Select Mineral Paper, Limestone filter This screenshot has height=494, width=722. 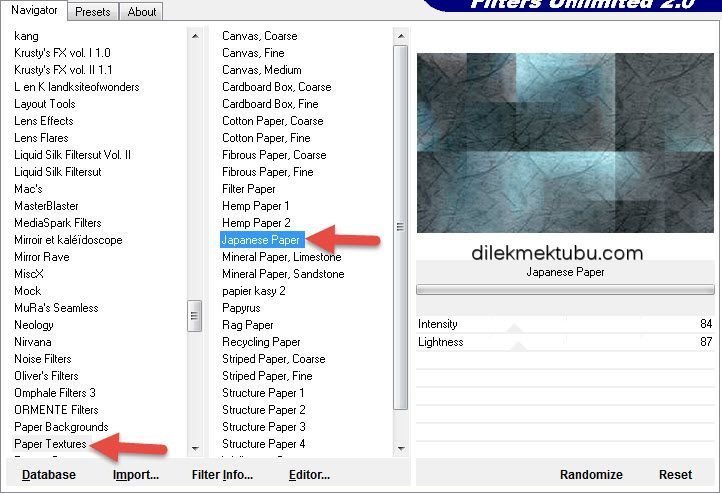click(x=282, y=257)
